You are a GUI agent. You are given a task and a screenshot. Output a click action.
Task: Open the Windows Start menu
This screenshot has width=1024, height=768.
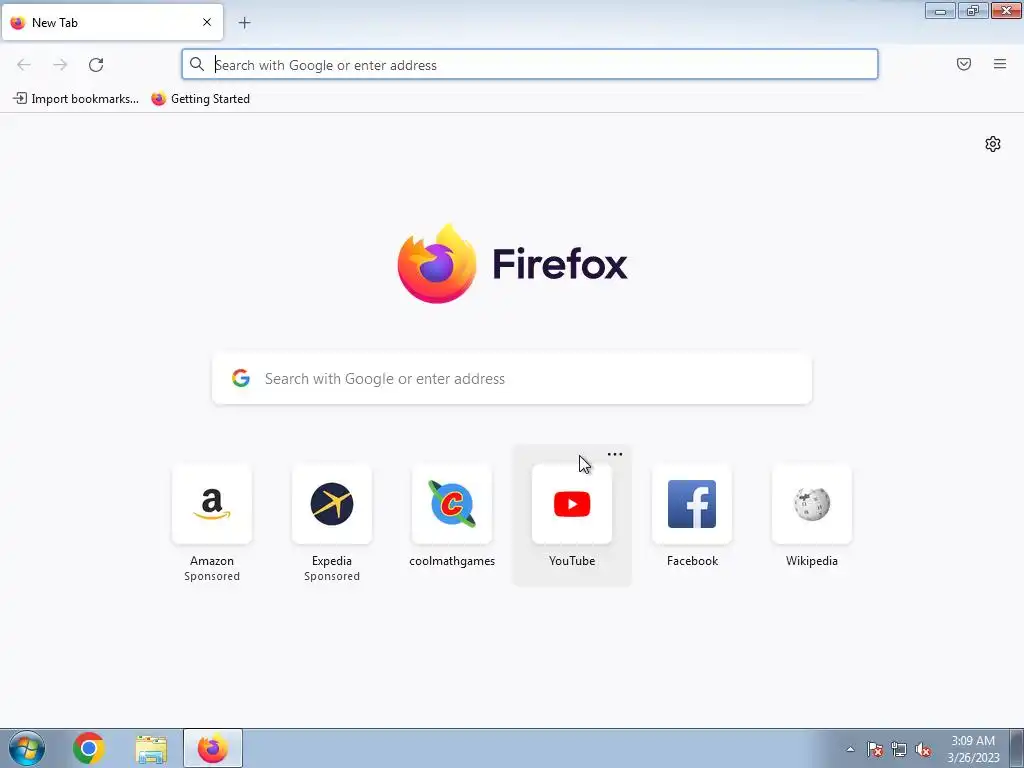27,748
